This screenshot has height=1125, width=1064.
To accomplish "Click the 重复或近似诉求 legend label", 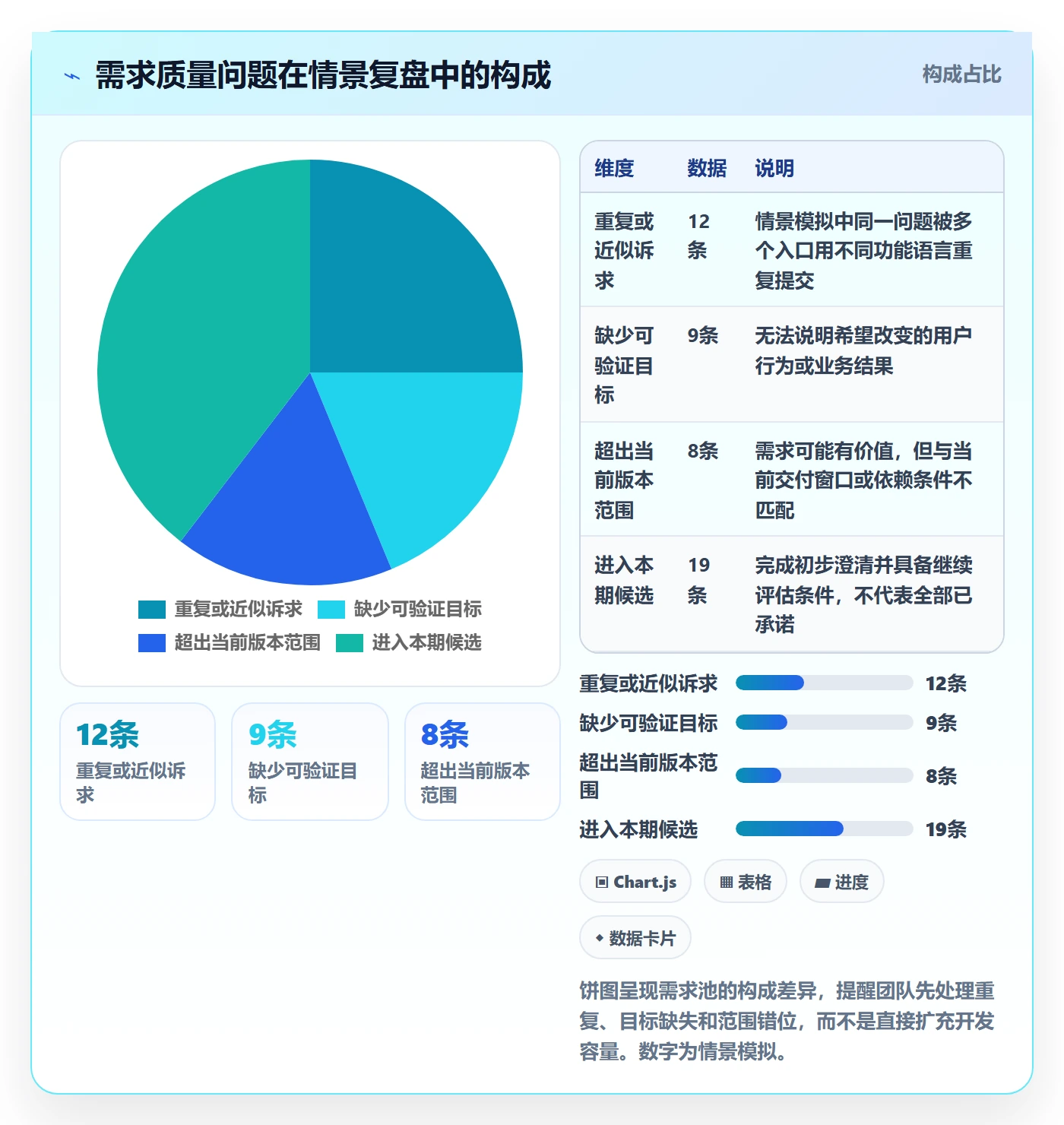I will point(239,609).
